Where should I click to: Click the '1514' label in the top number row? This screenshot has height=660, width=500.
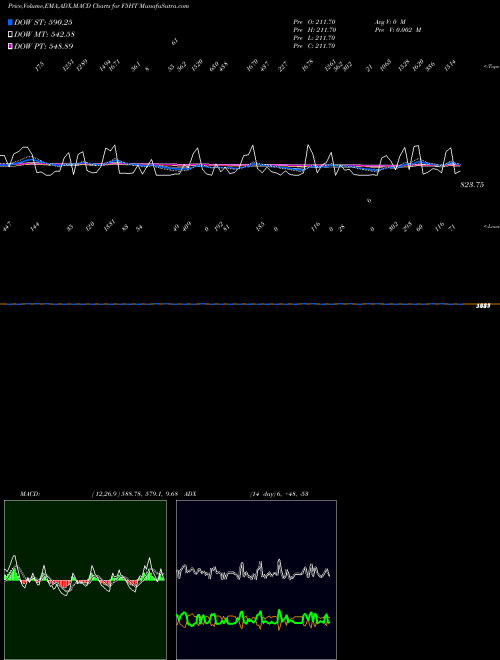[450, 65]
